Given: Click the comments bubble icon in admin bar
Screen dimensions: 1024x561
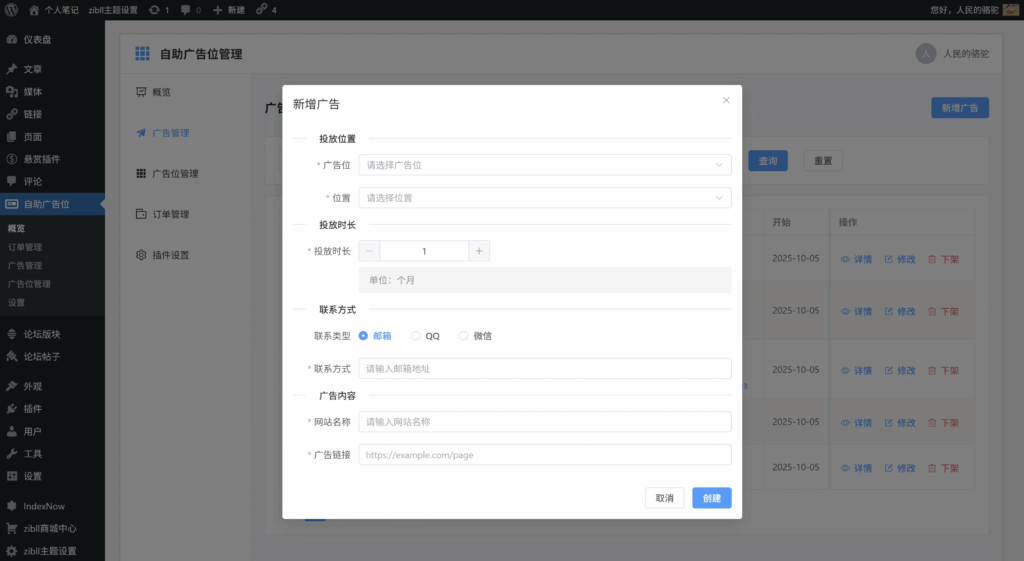Looking at the screenshot, I should 186,9.
